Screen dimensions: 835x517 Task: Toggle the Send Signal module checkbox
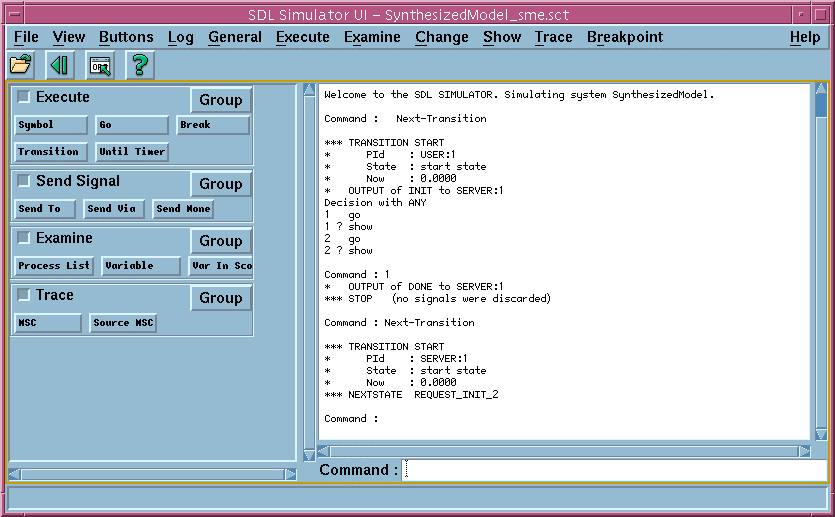click(23, 180)
